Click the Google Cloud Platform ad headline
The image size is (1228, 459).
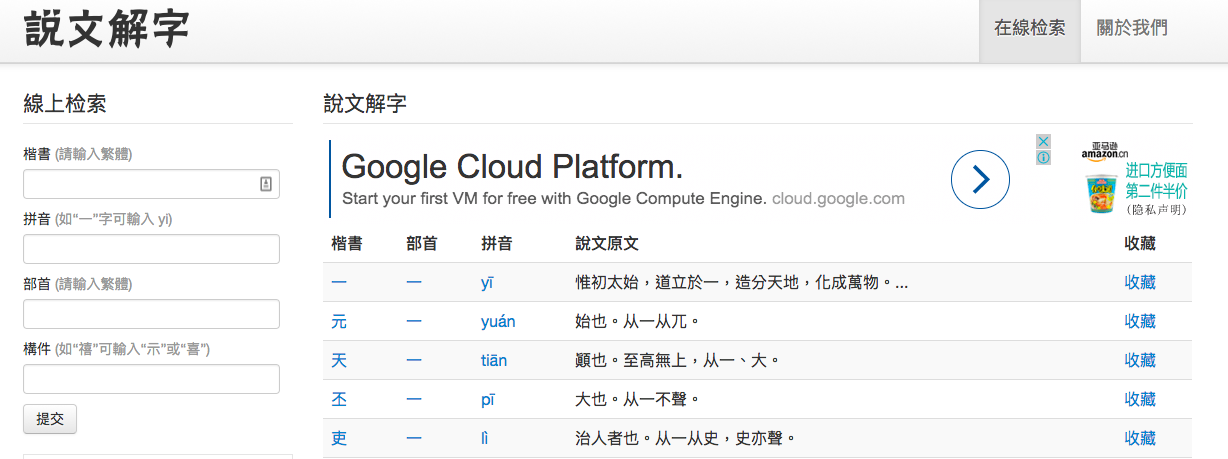click(x=512, y=166)
